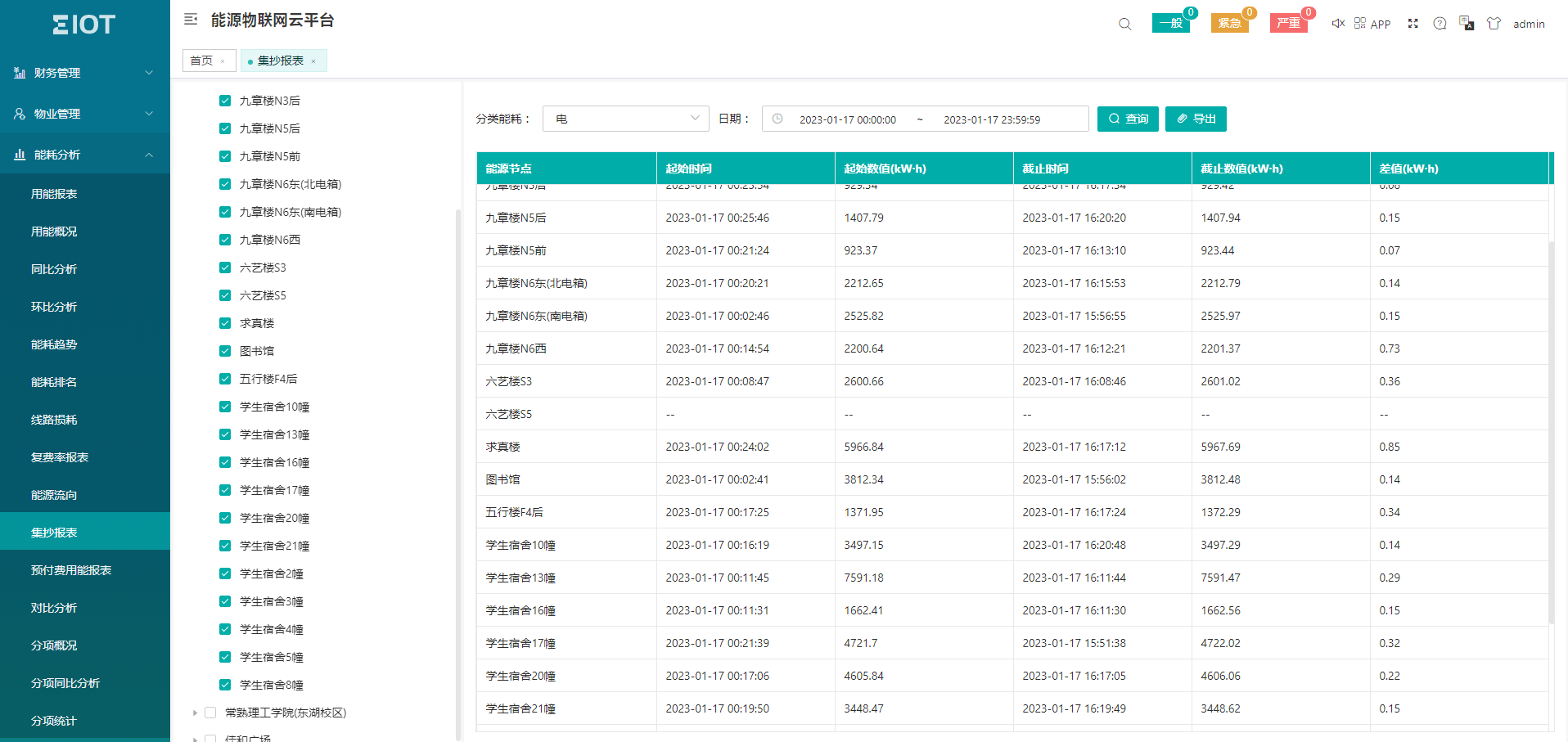1568x742 pixels.
Task: Click the 查询 search button
Action: pyautogui.click(x=1128, y=119)
